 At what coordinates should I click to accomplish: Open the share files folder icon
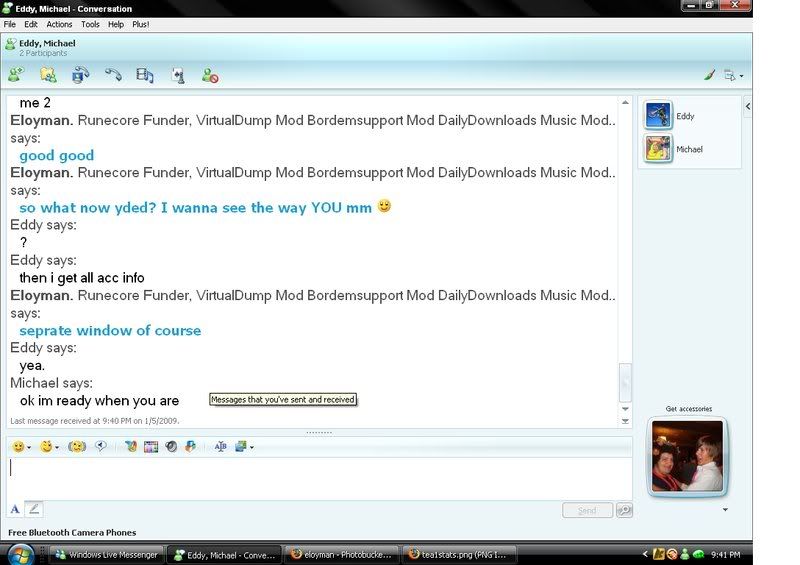[x=48, y=76]
